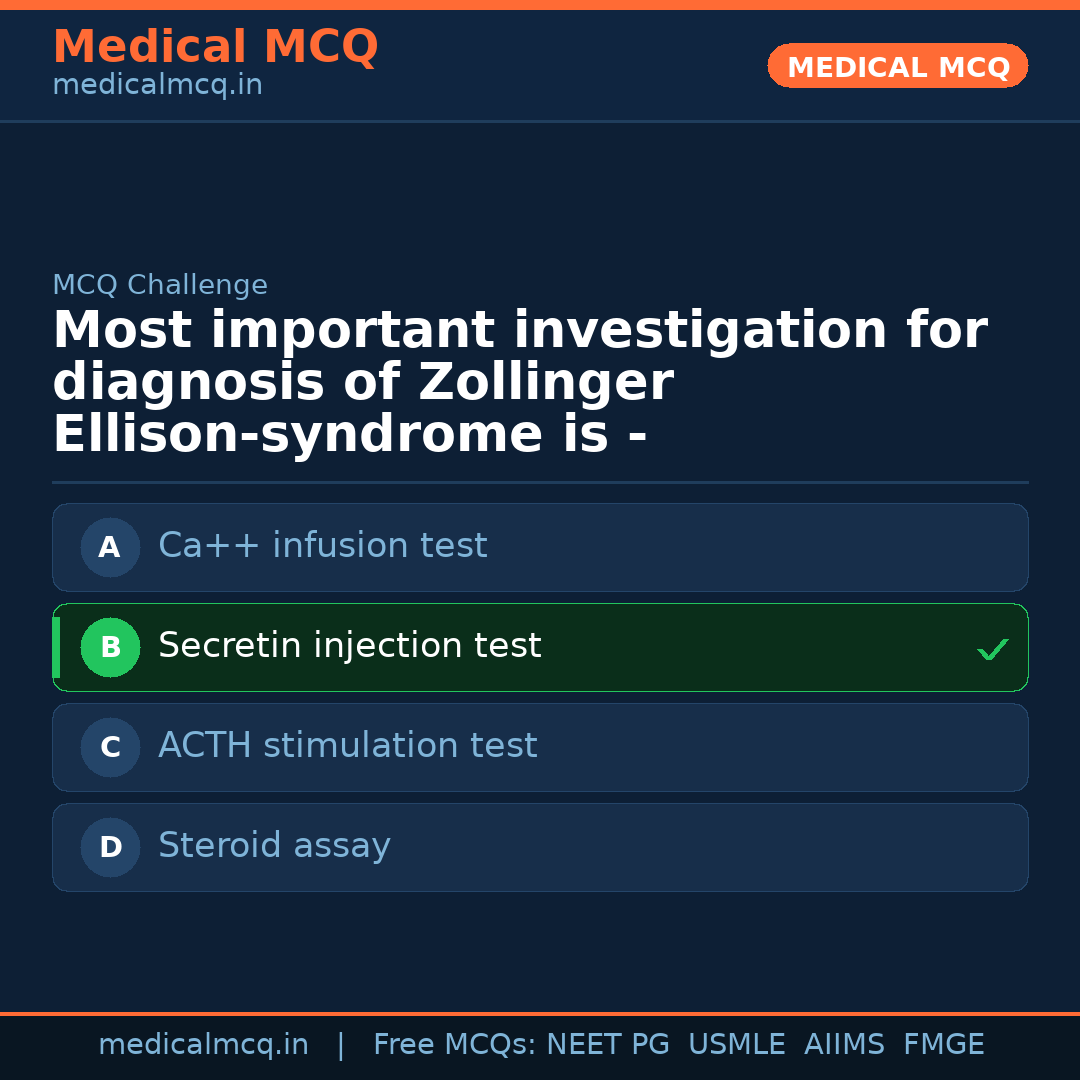Select the letter C circle badge
The width and height of the screenshot is (1080, 1080).
click(110, 747)
